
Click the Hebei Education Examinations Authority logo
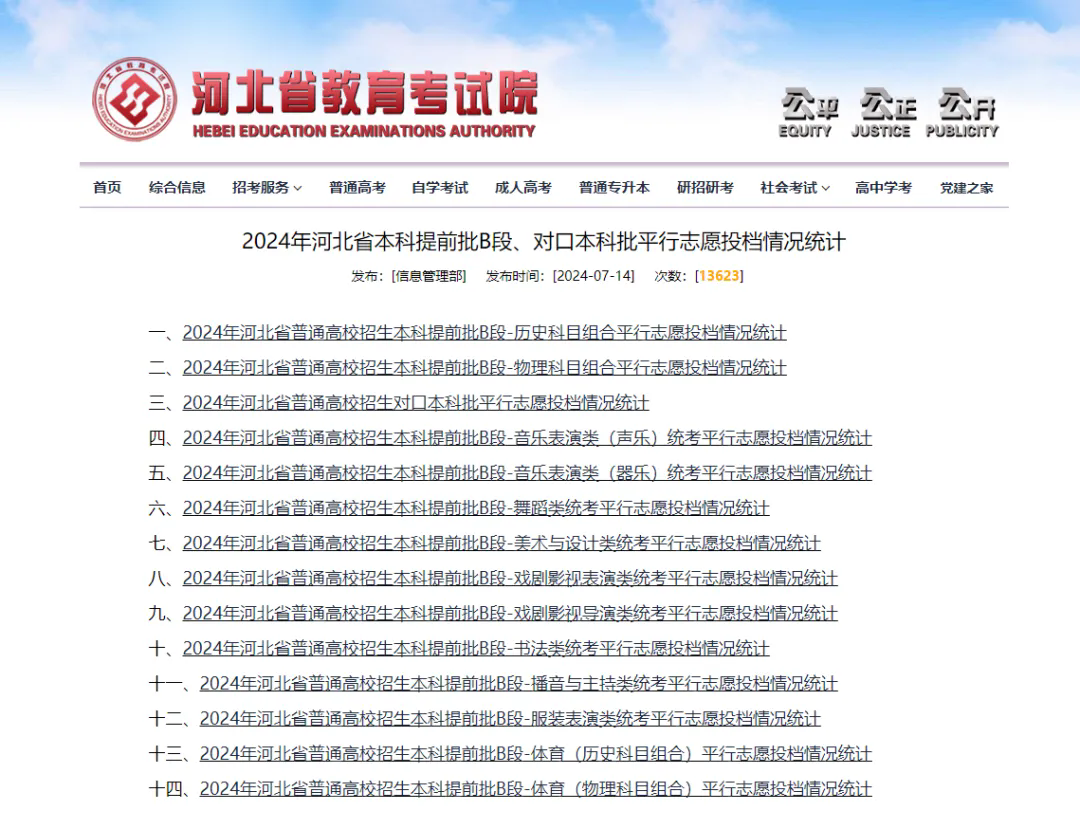(135, 100)
